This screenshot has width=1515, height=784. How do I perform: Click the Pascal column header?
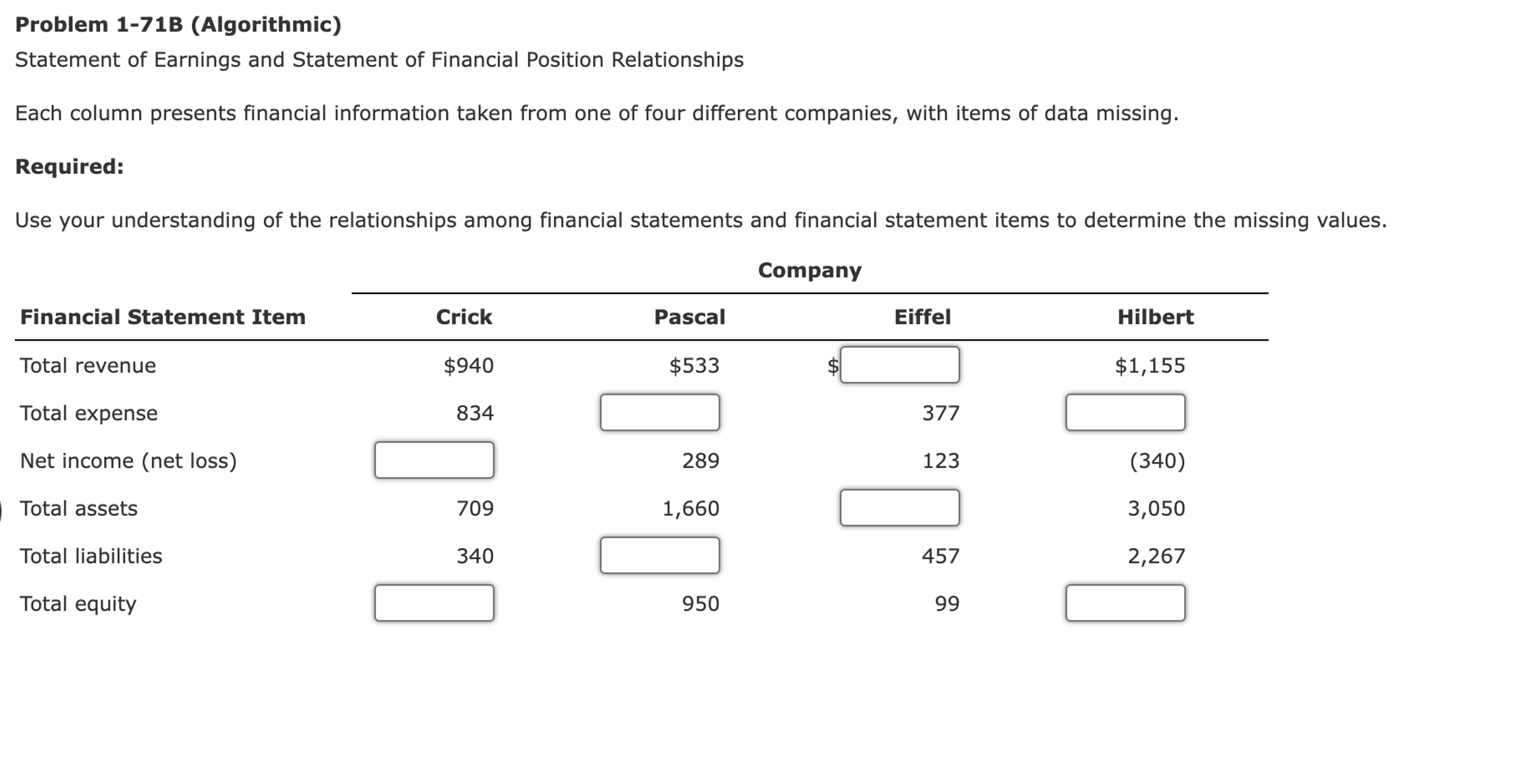tap(689, 317)
